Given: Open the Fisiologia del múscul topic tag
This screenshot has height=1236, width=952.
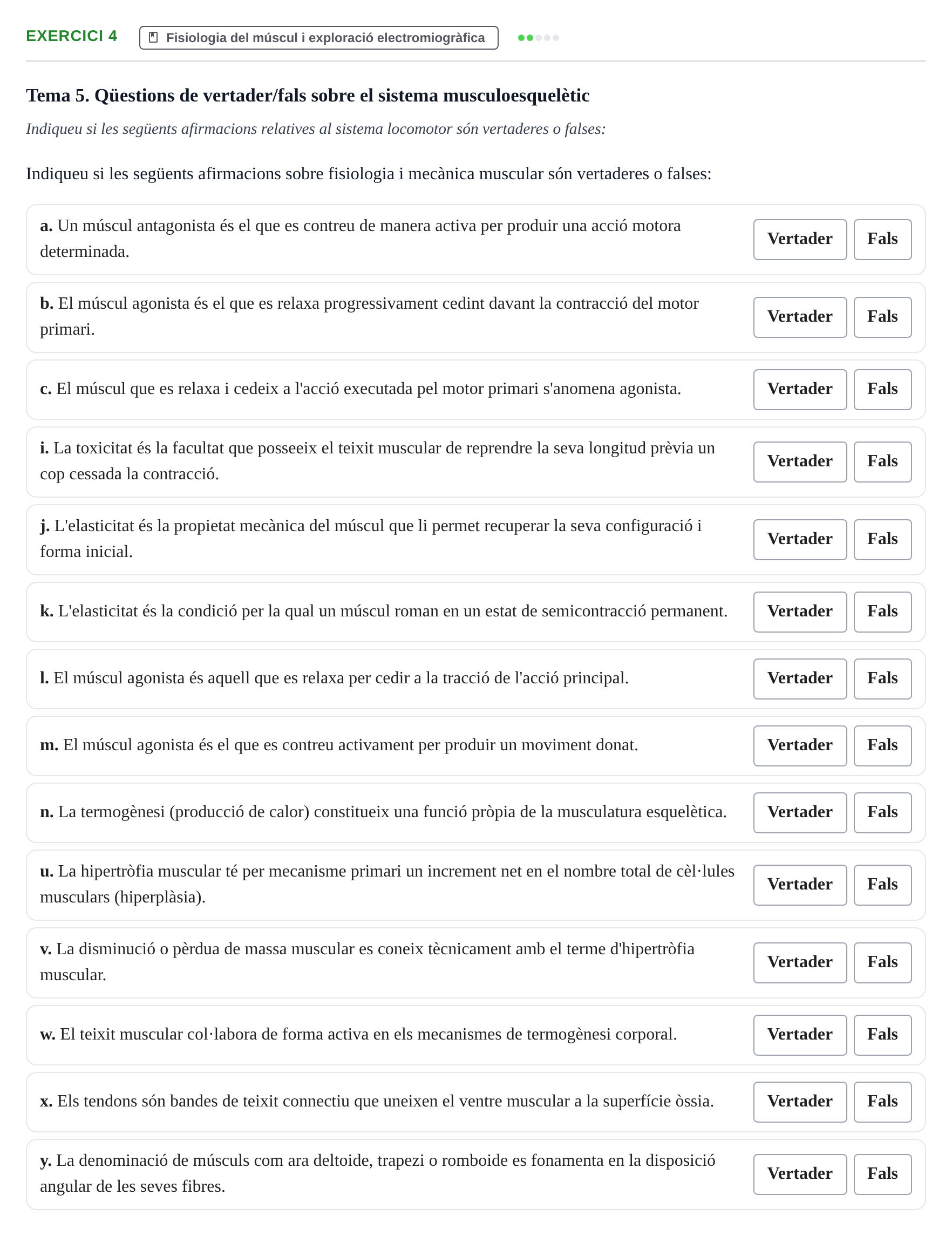Looking at the screenshot, I should 318,38.
